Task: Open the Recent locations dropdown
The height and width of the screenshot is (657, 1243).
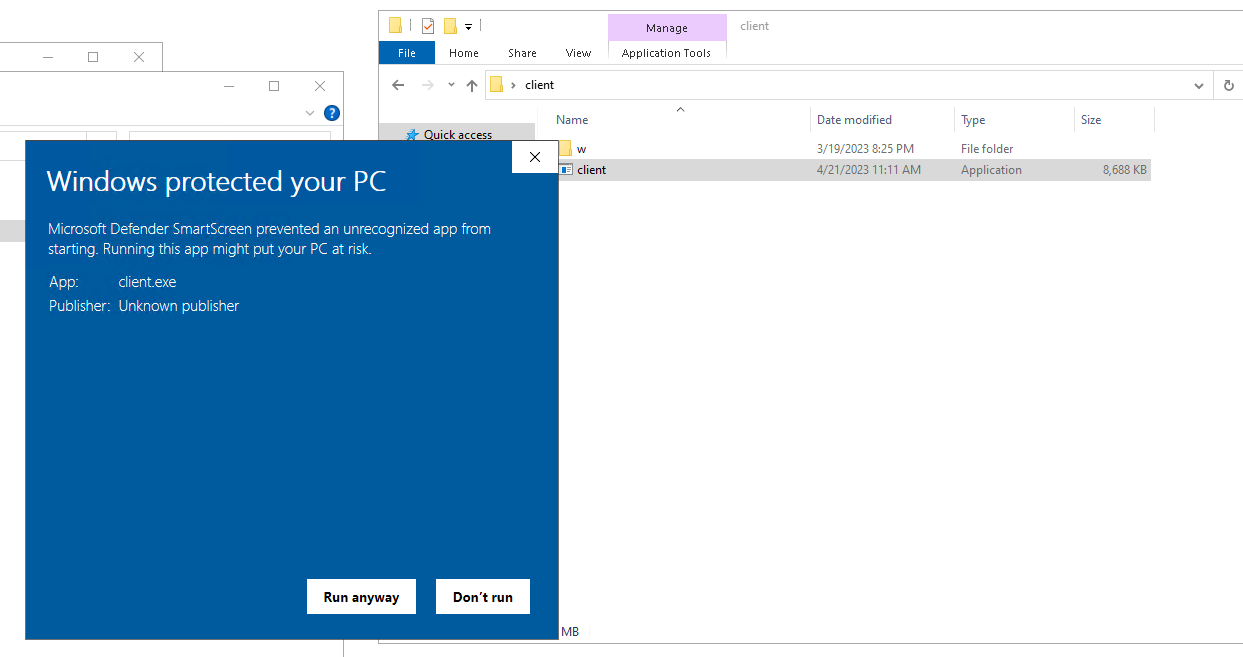Action: click(451, 85)
